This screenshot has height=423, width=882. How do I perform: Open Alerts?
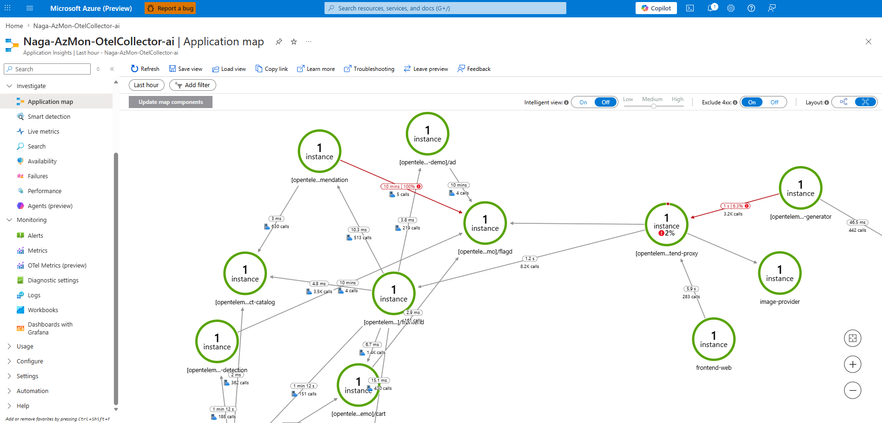click(x=35, y=236)
